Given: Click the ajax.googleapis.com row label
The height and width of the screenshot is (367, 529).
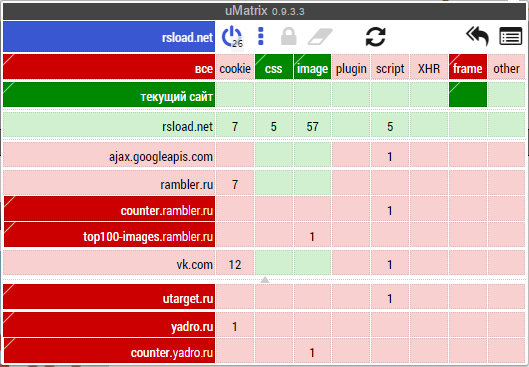Looking at the screenshot, I should [x=109, y=154].
